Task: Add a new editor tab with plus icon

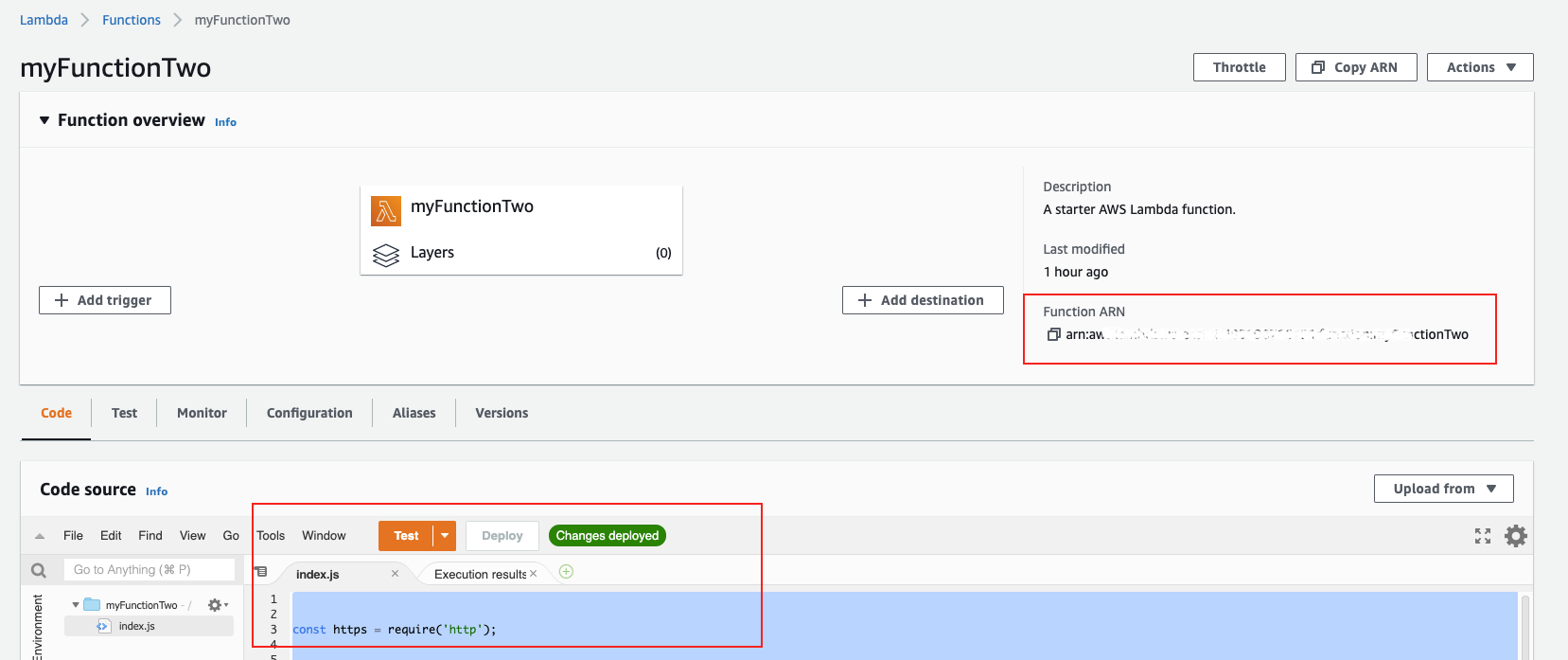Action: pyautogui.click(x=566, y=572)
